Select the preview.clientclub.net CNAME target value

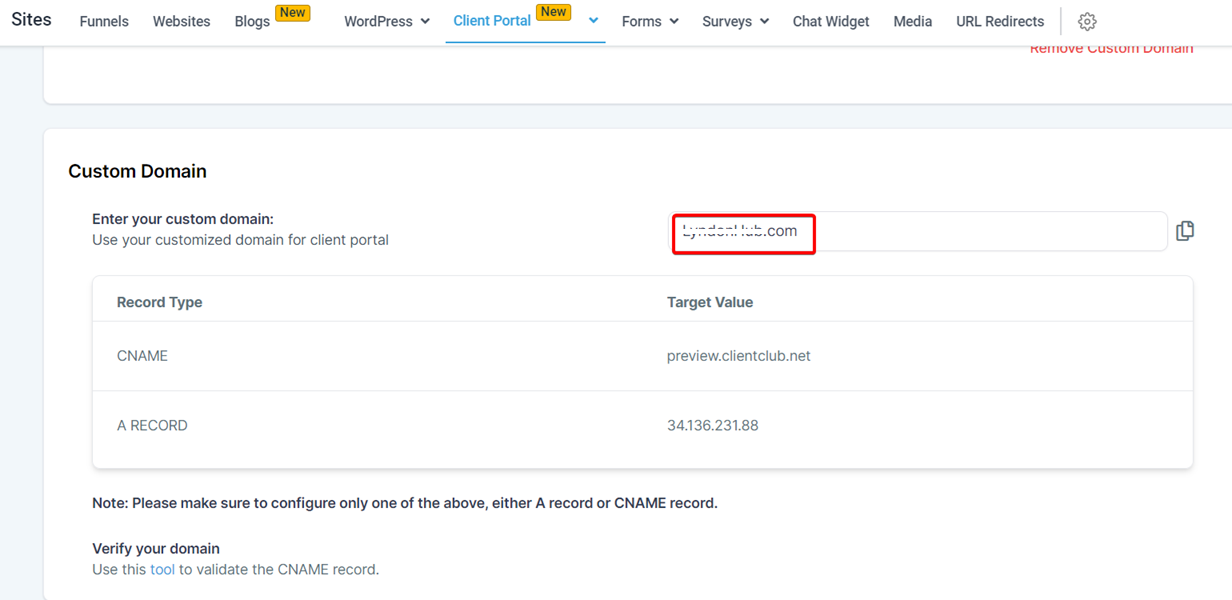click(739, 356)
